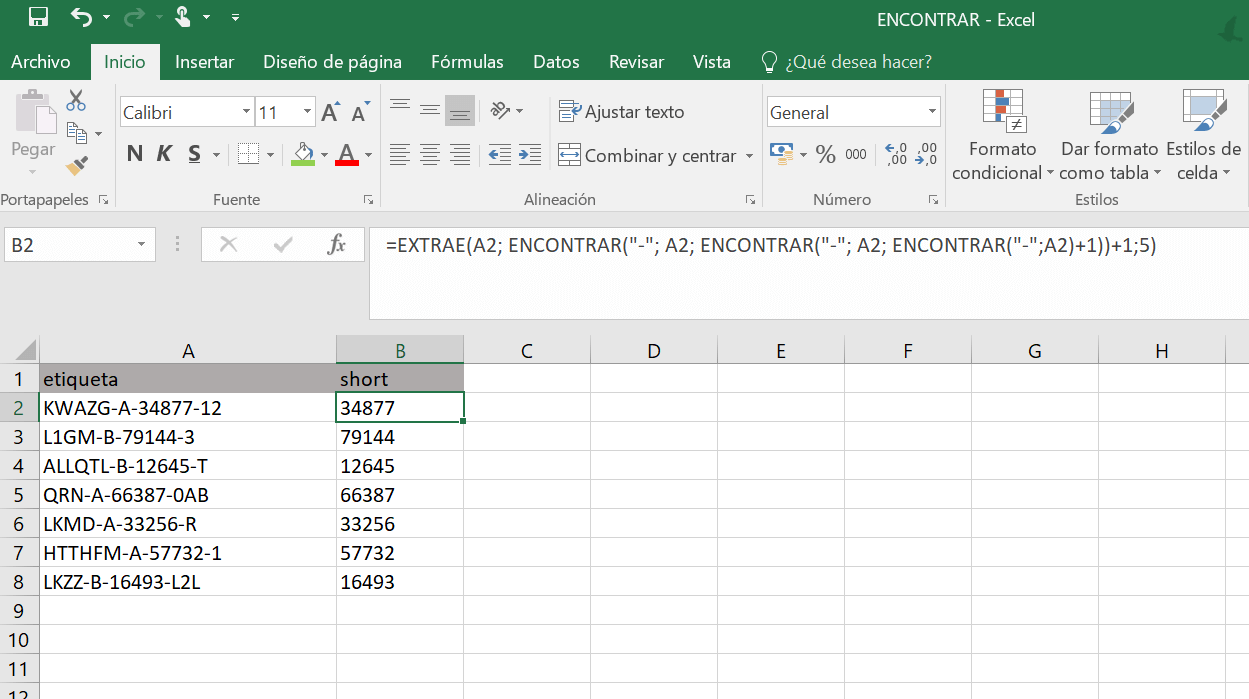The height and width of the screenshot is (699, 1249).
Task: Click the fx Insert Function icon
Action: coord(337,244)
